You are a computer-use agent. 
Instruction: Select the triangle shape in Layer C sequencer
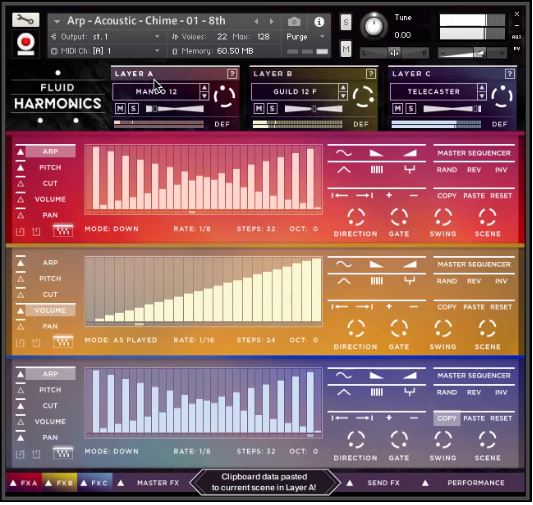(344, 392)
